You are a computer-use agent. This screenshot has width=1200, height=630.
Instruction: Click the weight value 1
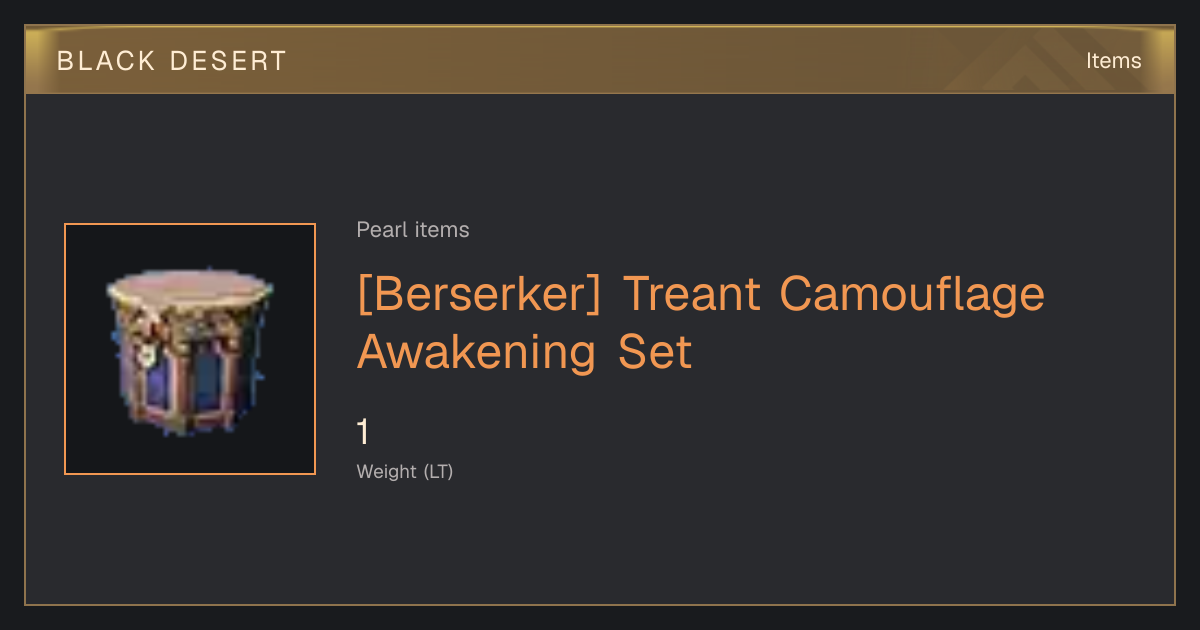pyautogui.click(x=363, y=432)
